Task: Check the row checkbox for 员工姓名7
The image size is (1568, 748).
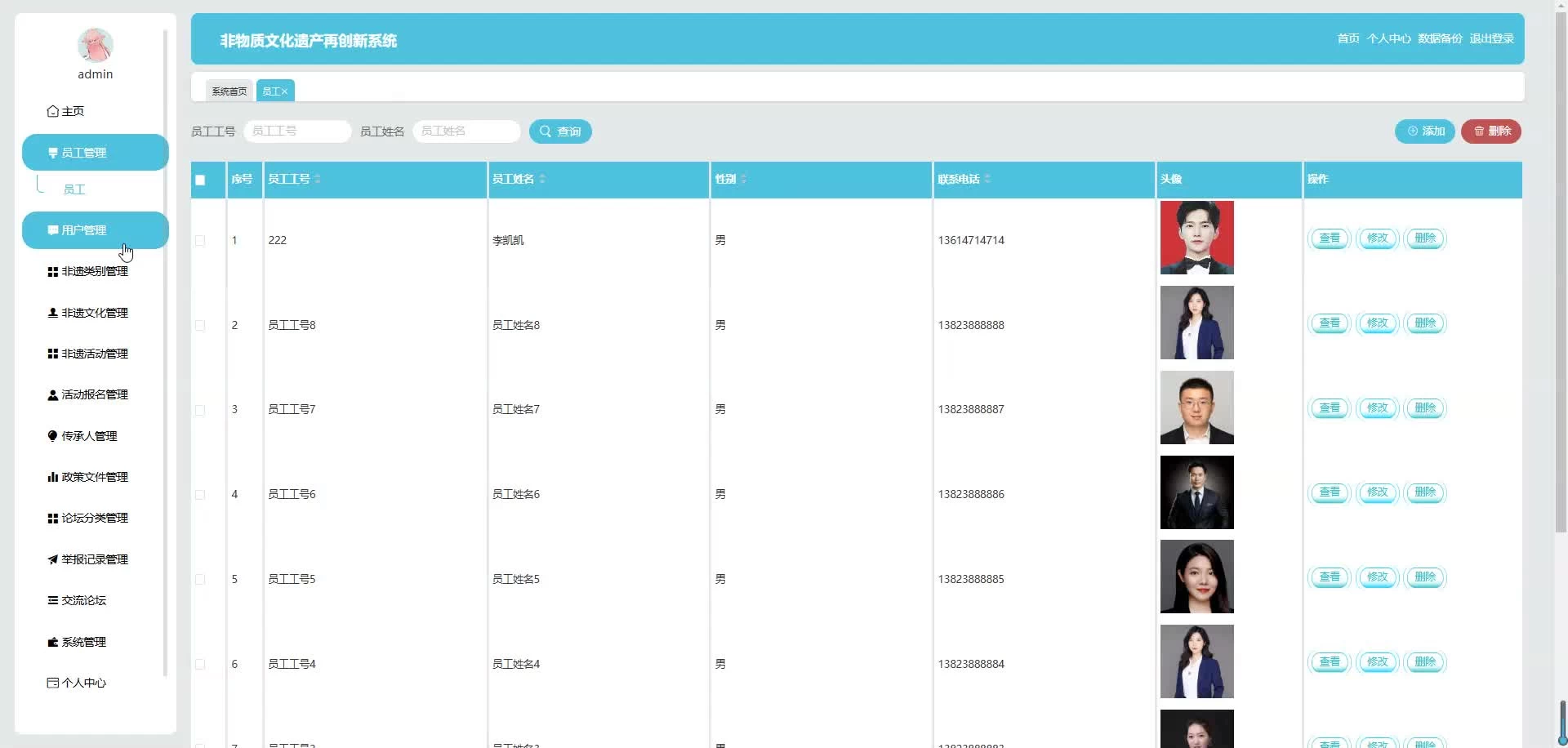Action: (200, 410)
